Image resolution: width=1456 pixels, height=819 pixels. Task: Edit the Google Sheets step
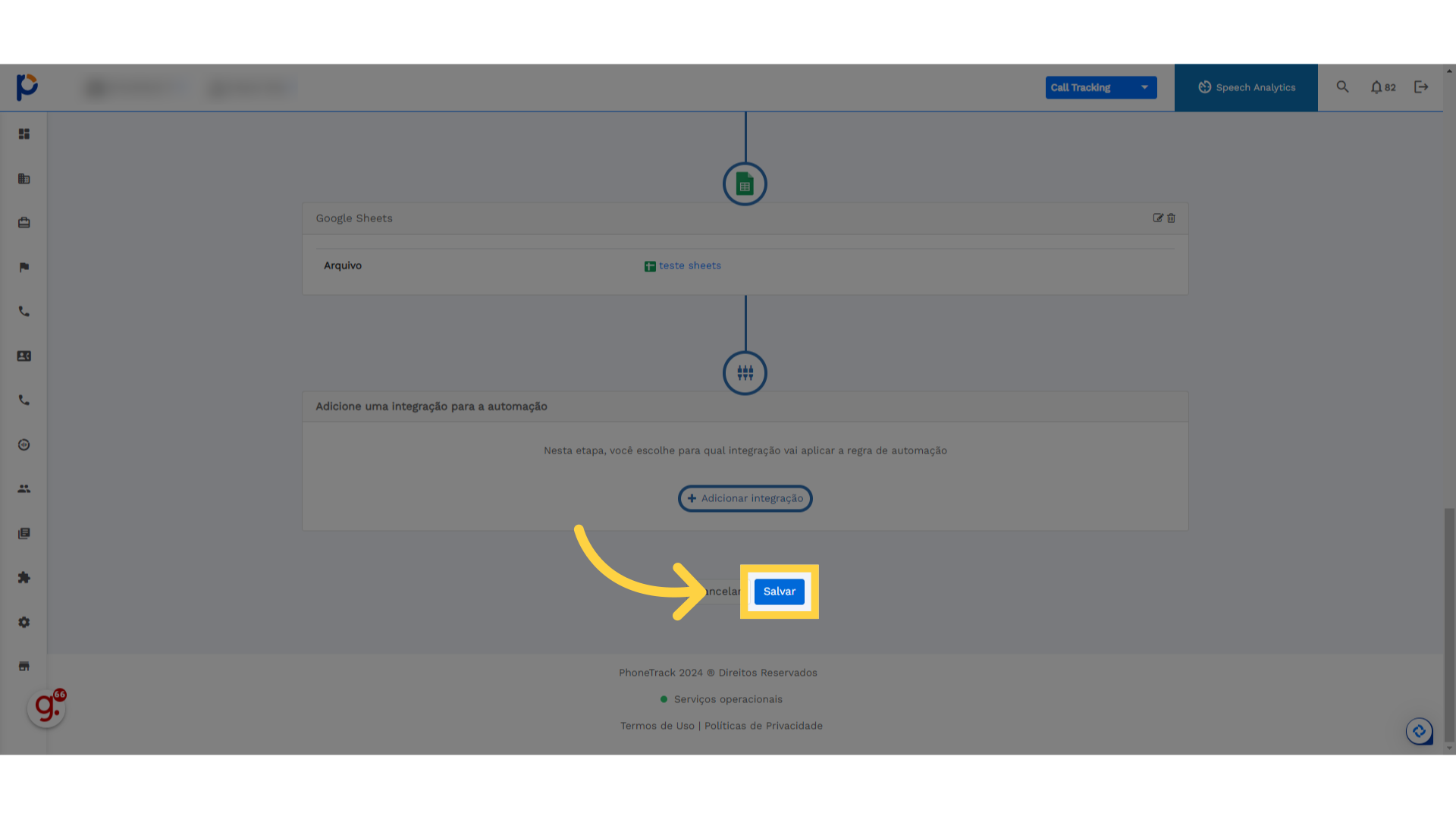(1158, 218)
